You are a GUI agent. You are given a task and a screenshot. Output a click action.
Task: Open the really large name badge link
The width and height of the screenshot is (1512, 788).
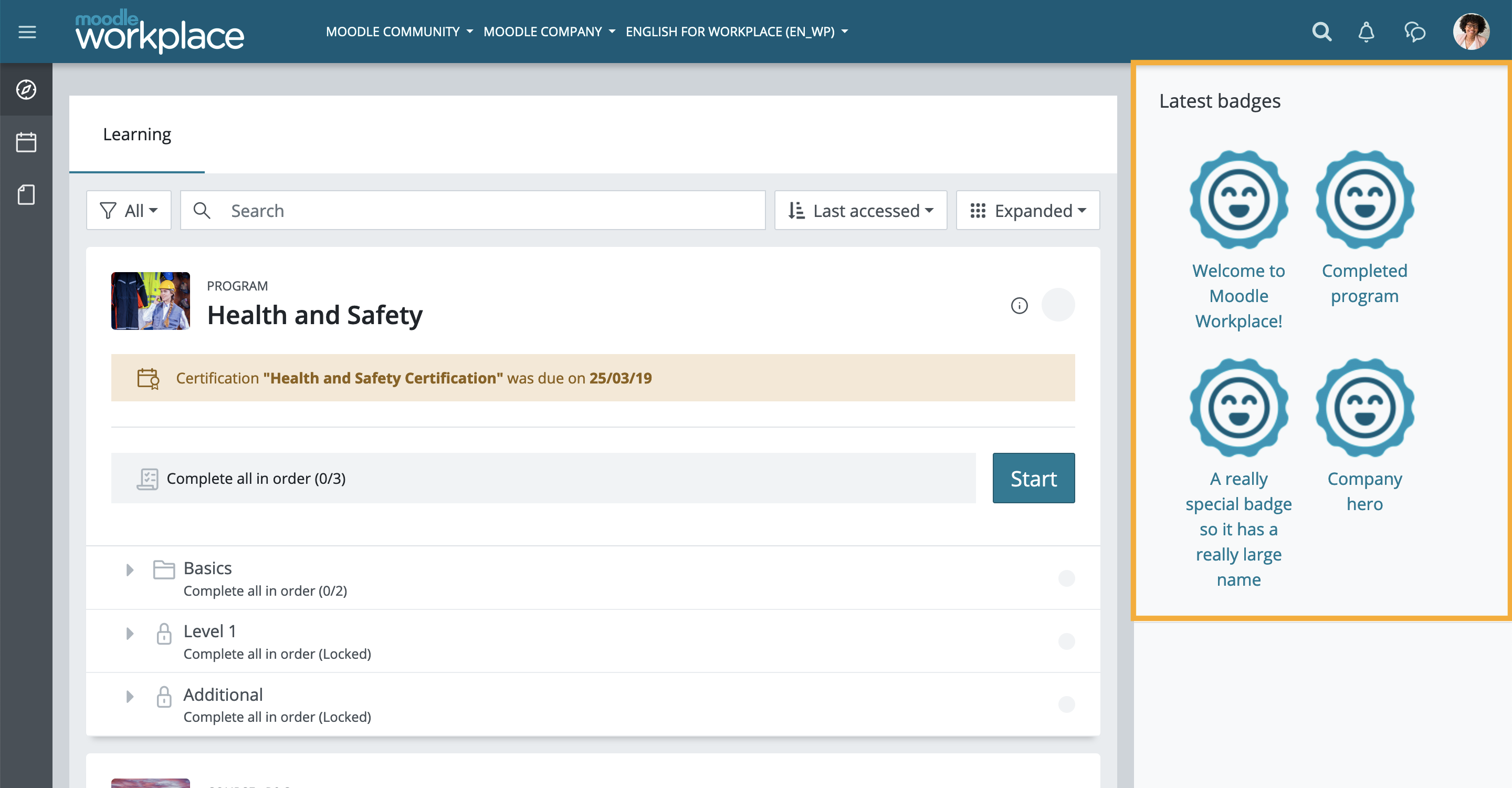1238,529
